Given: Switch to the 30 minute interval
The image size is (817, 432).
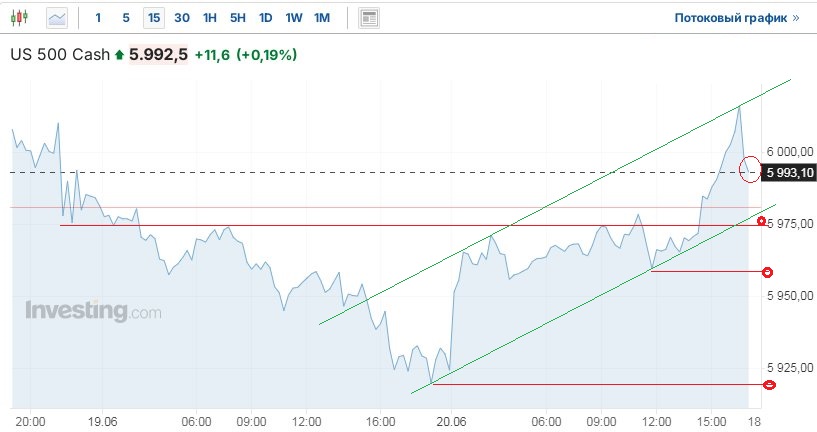Looking at the screenshot, I should (x=181, y=18).
